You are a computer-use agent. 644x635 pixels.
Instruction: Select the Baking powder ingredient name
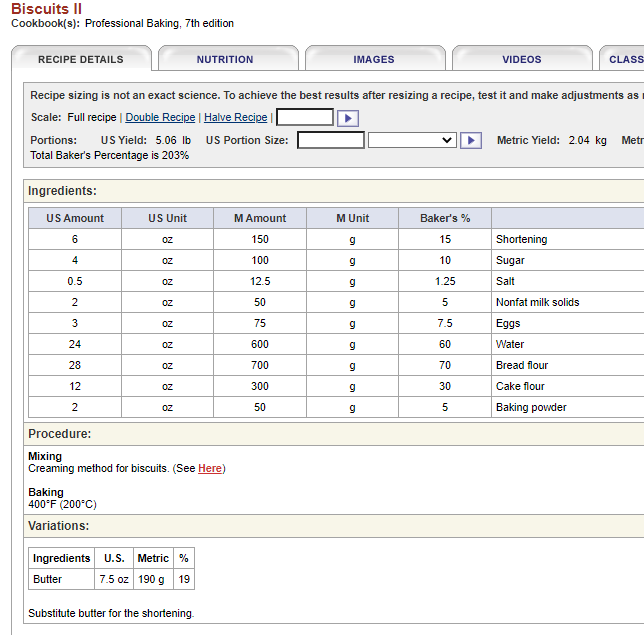[531, 407]
